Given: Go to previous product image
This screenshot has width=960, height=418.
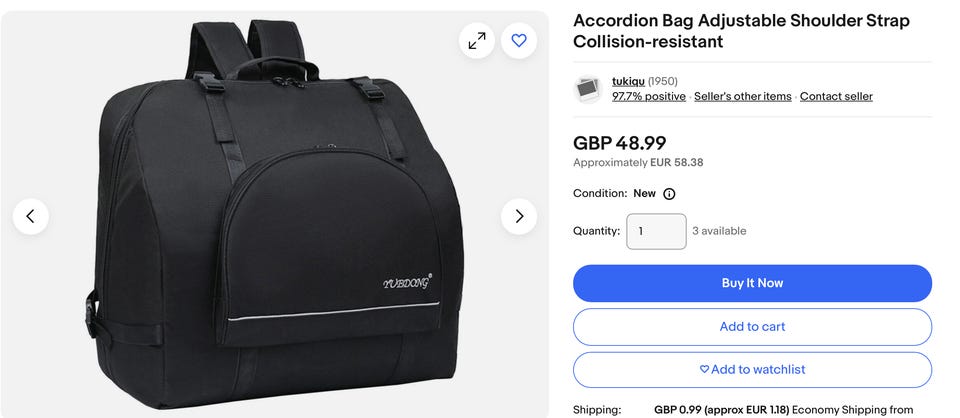Looking at the screenshot, I should coord(31,216).
